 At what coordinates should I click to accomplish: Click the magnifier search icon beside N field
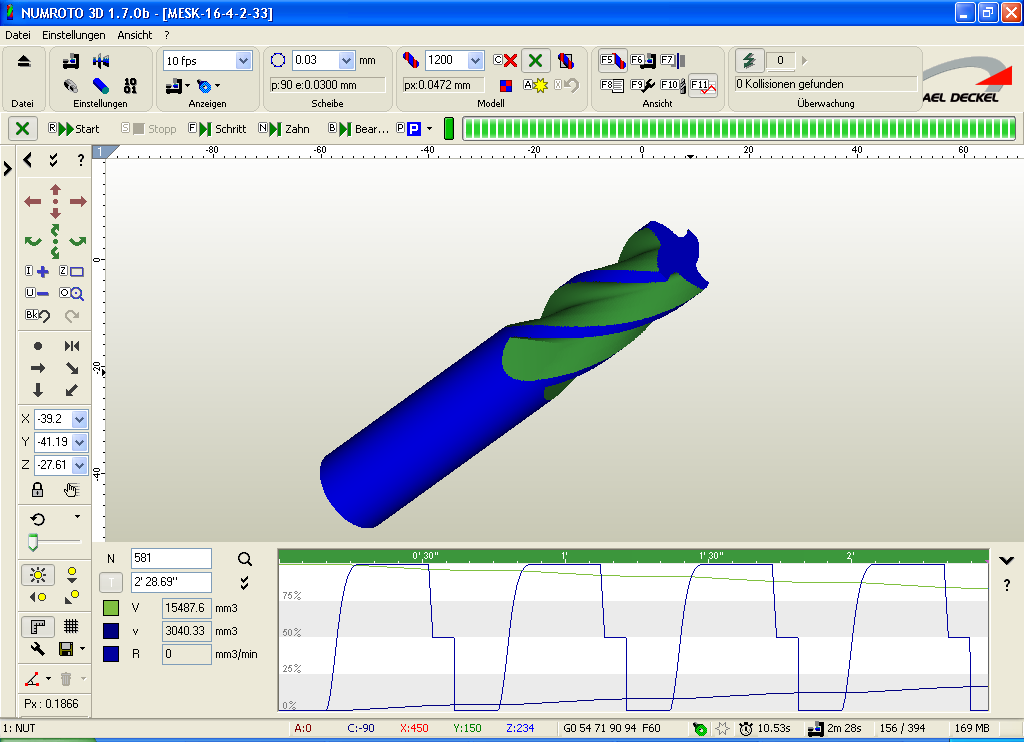tap(245, 558)
